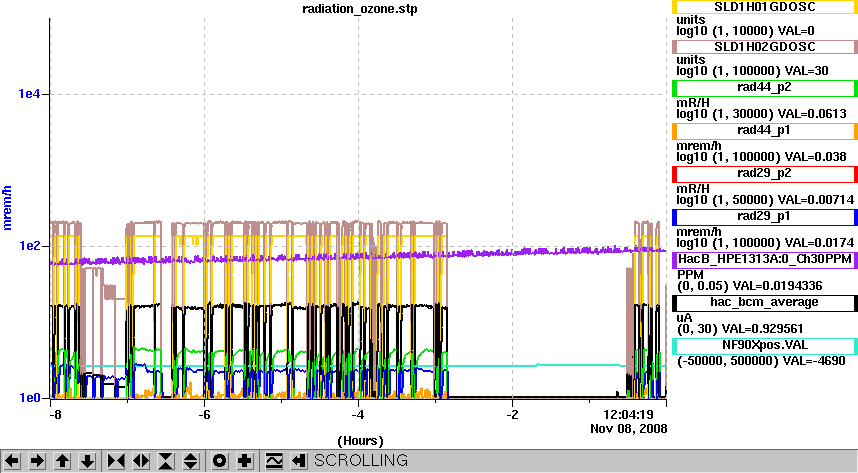Zoom in on the vertical axis (hourglass icon)
The image size is (858, 473).
(x=166, y=460)
